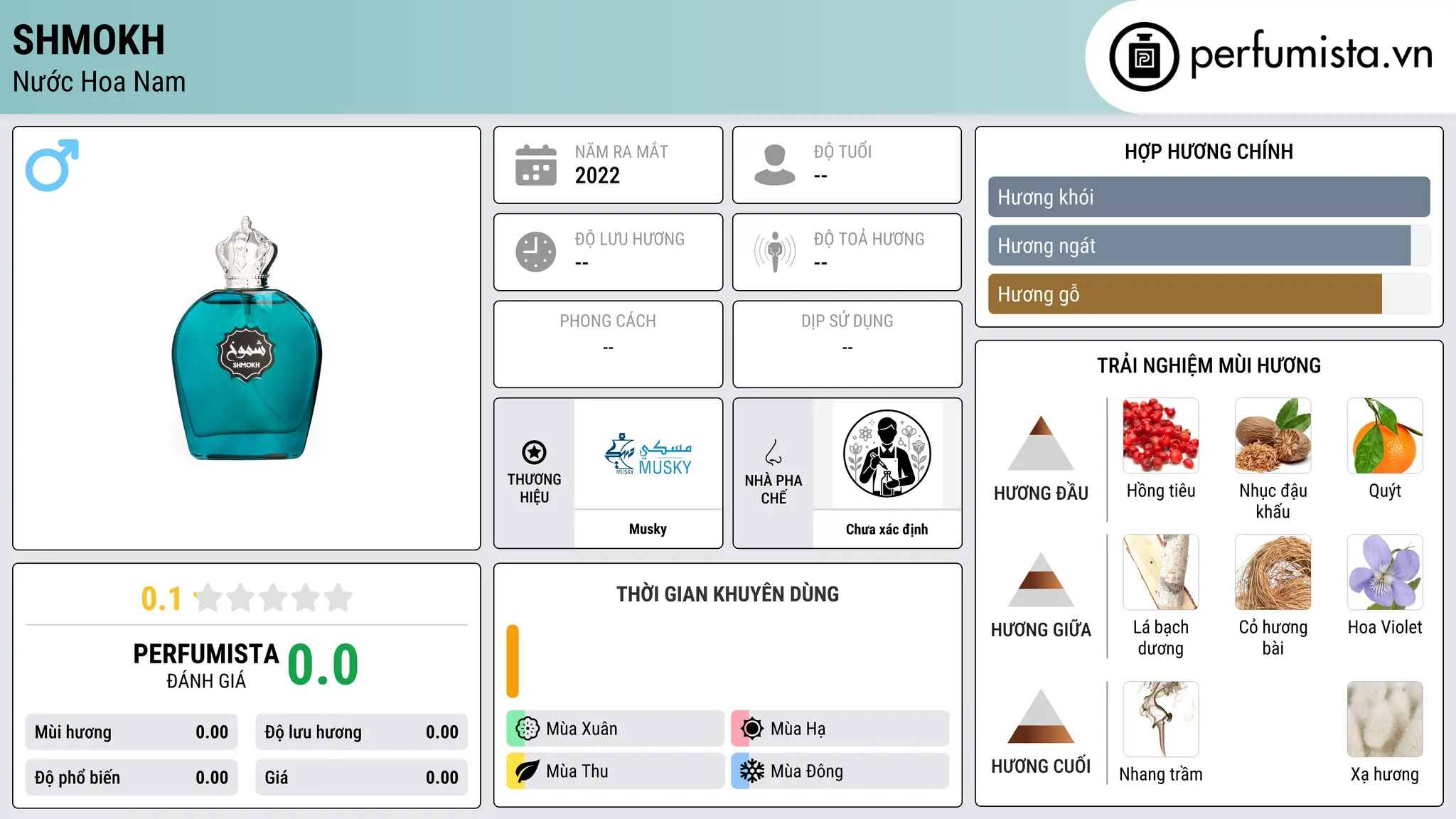Select the Nhang trầm note thumbnail
The width and height of the screenshot is (1456, 819).
pyautogui.click(x=1161, y=719)
